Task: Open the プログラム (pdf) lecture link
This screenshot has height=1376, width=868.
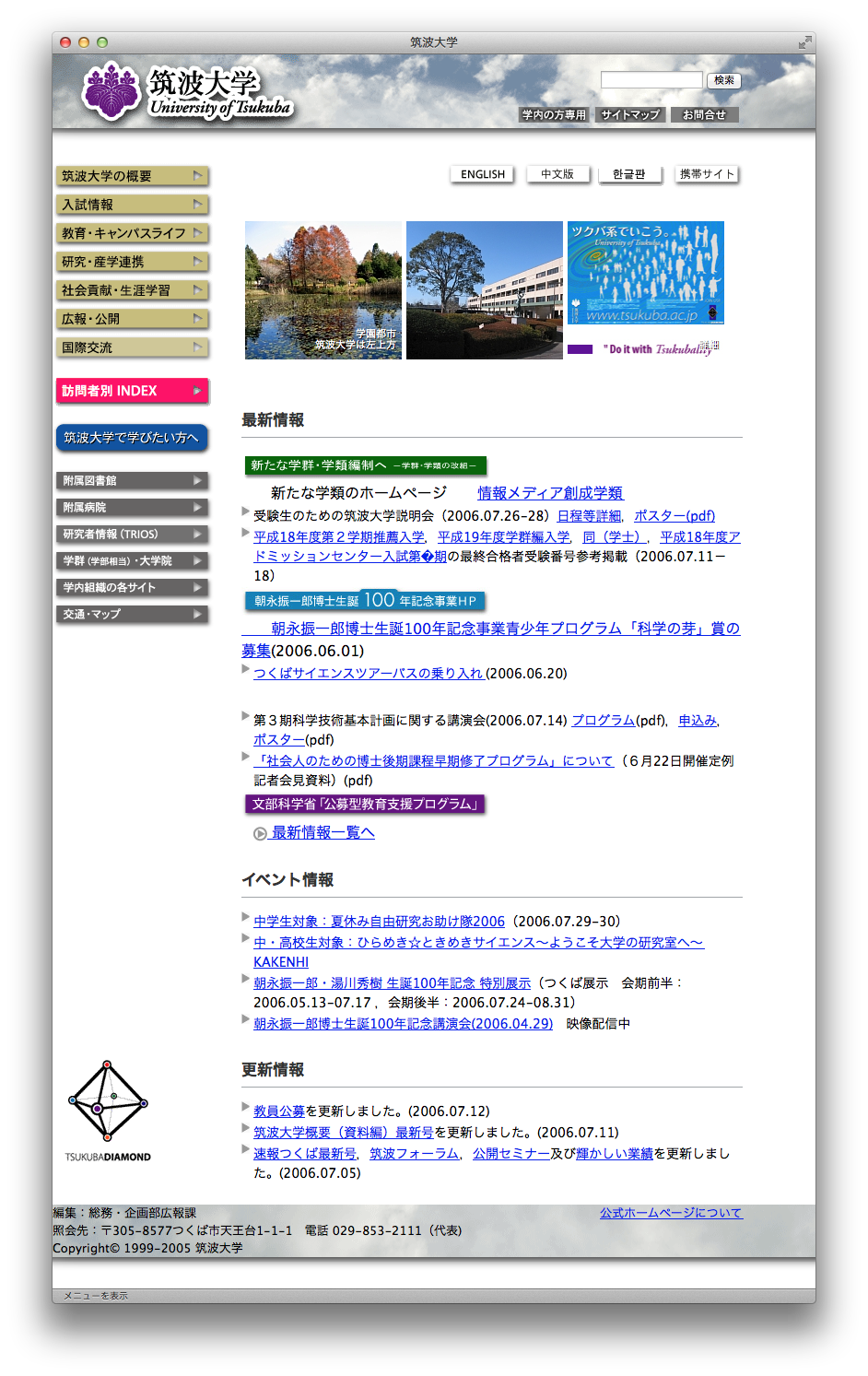Action: coord(604,721)
